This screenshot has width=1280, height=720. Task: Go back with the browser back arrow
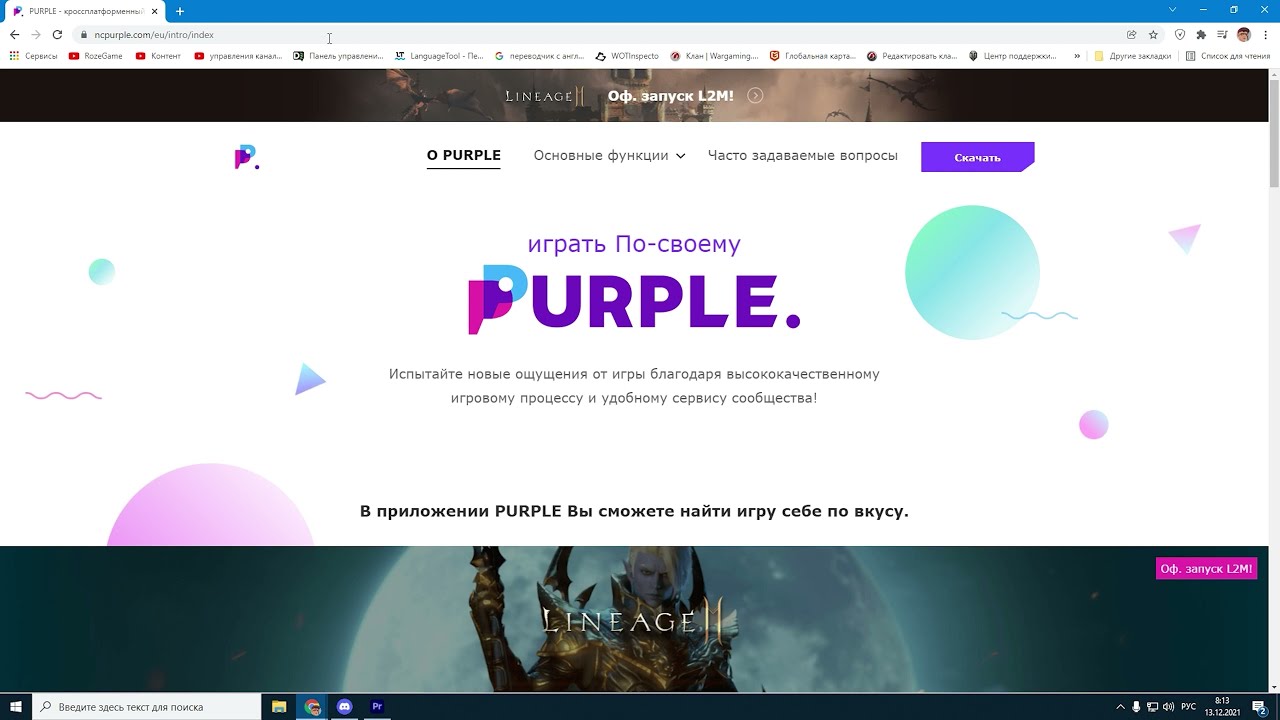[14, 35]
